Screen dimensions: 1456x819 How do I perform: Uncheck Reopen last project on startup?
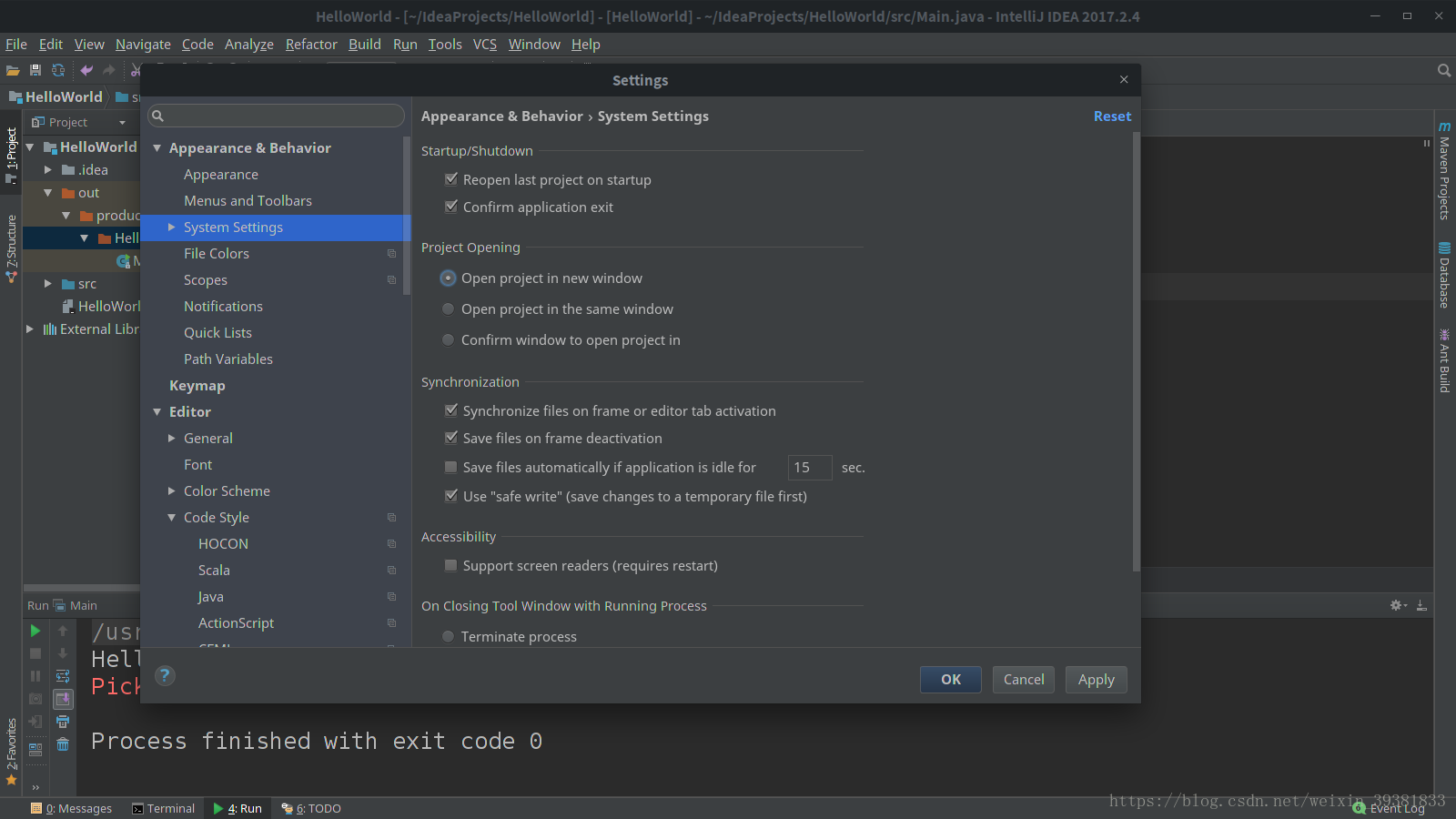click(451, 179)
